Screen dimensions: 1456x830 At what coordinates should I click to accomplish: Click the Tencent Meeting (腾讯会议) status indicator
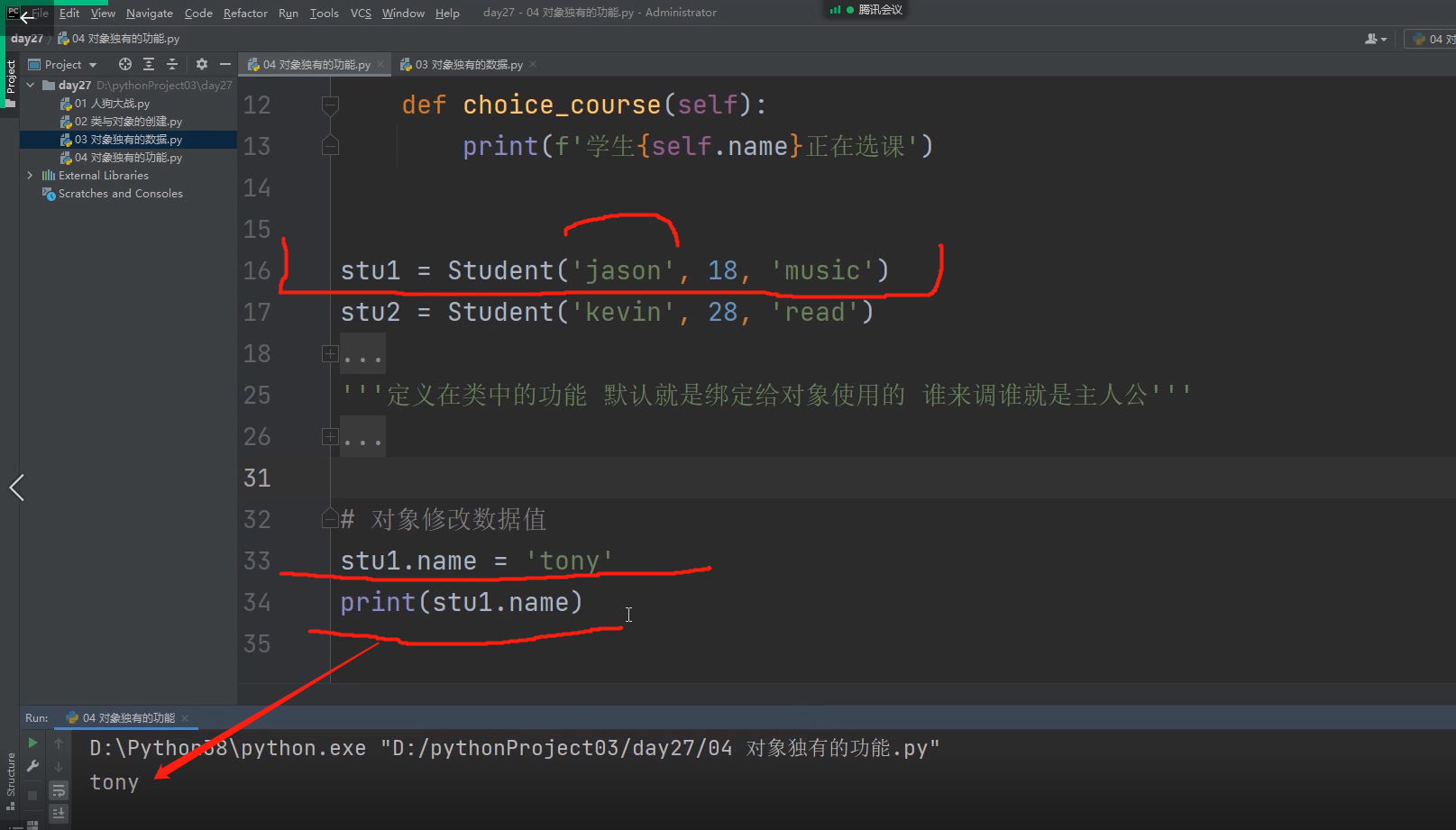click(x=866, y=10)
